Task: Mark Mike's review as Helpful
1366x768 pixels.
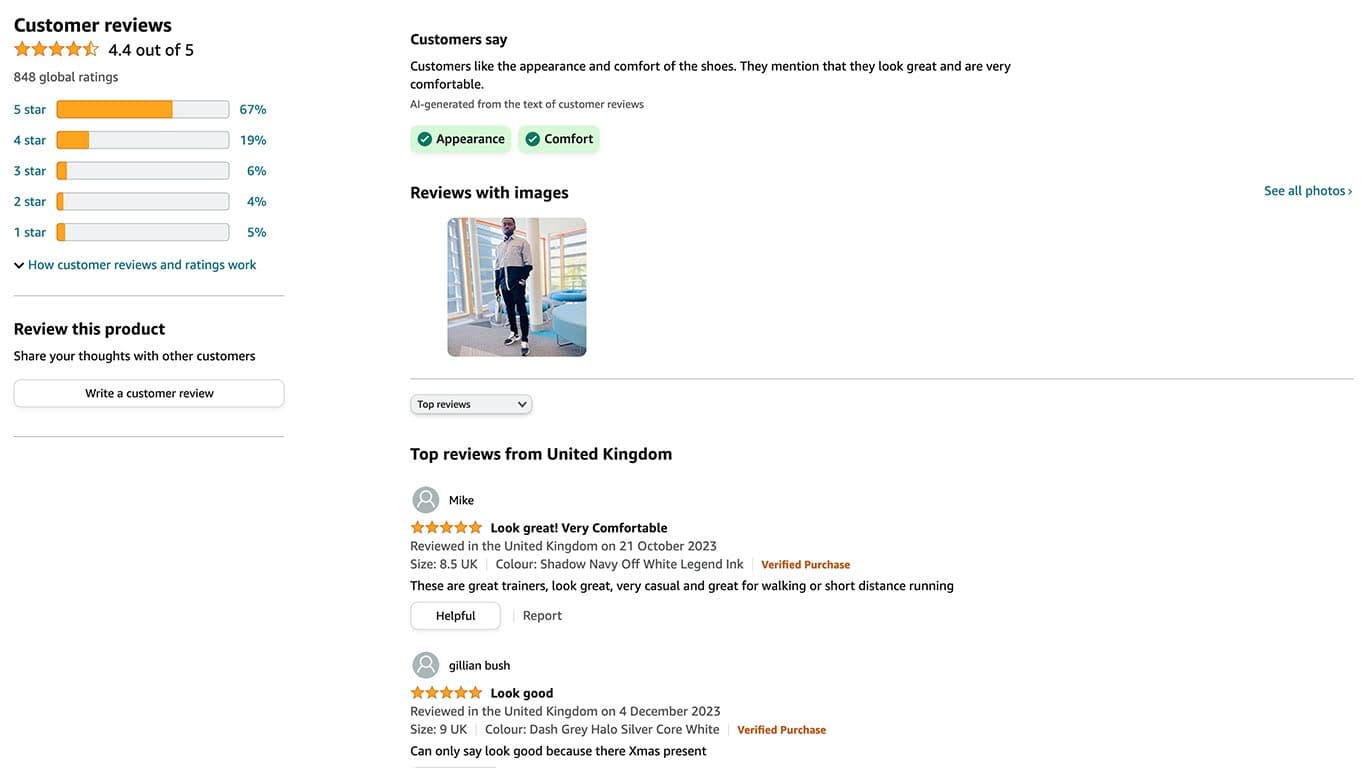Action: [x=455, y=616]
